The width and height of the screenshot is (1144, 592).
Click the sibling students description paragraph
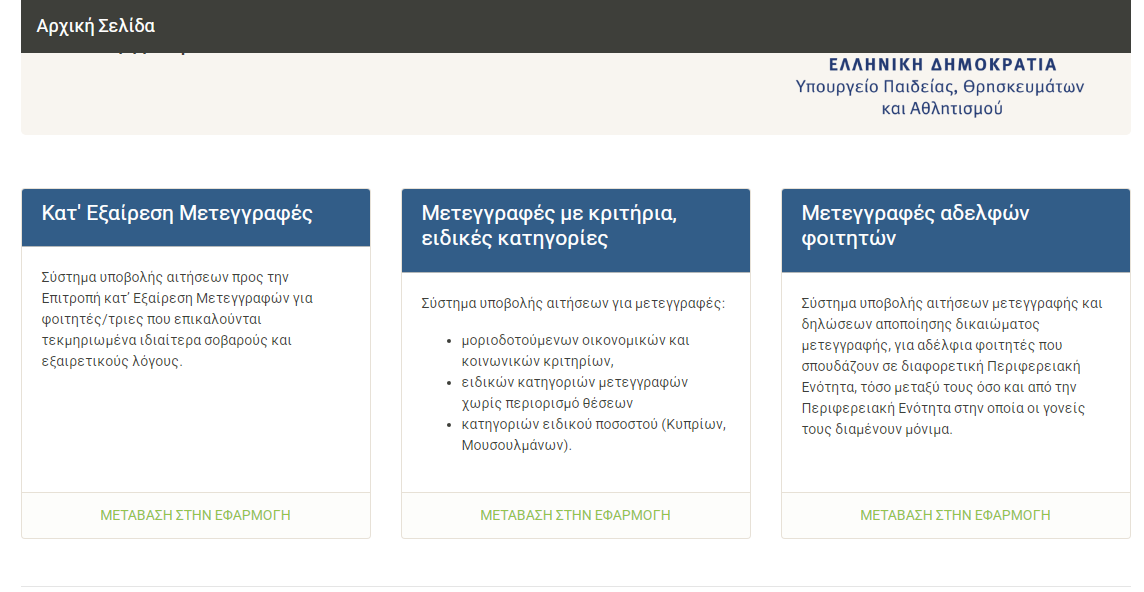pyautogui.click(x=951, y=366)
